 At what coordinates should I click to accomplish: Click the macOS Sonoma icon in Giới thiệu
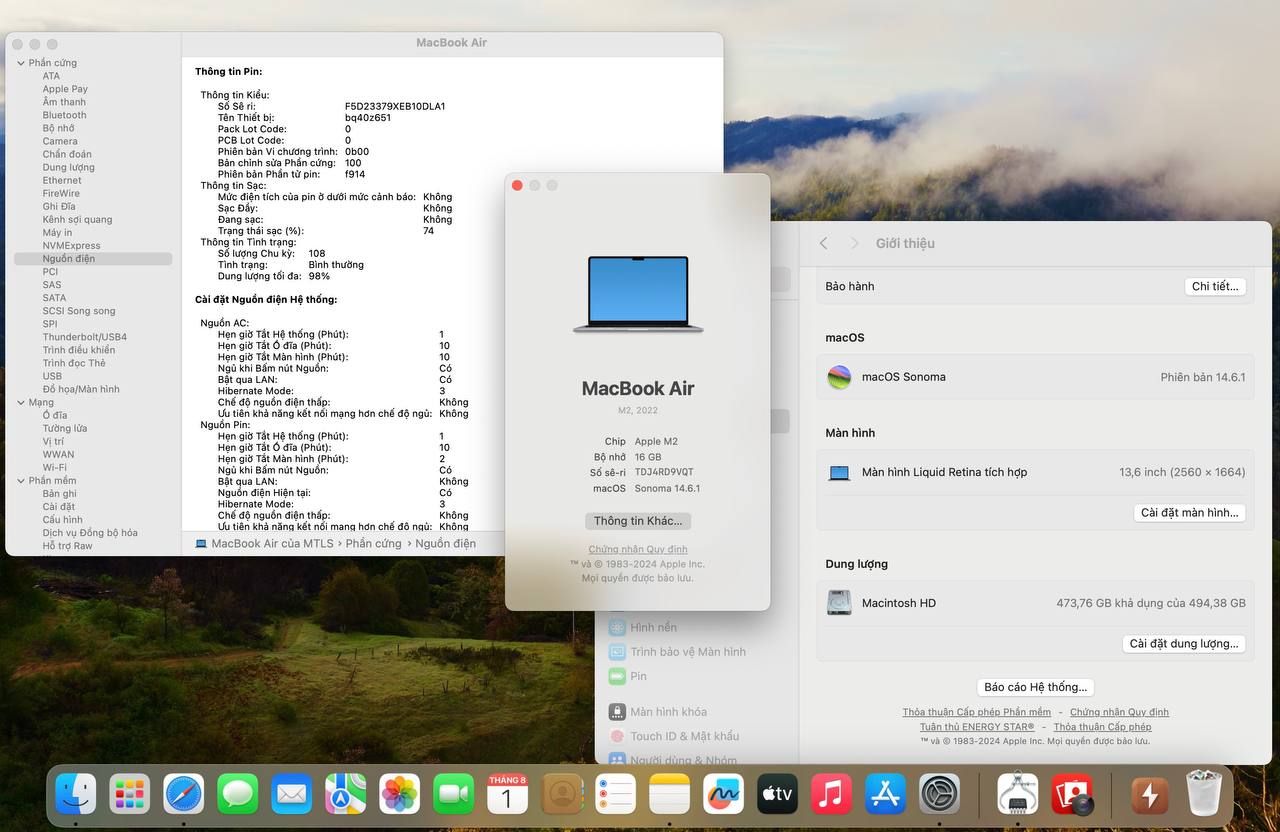click(839, 377)
